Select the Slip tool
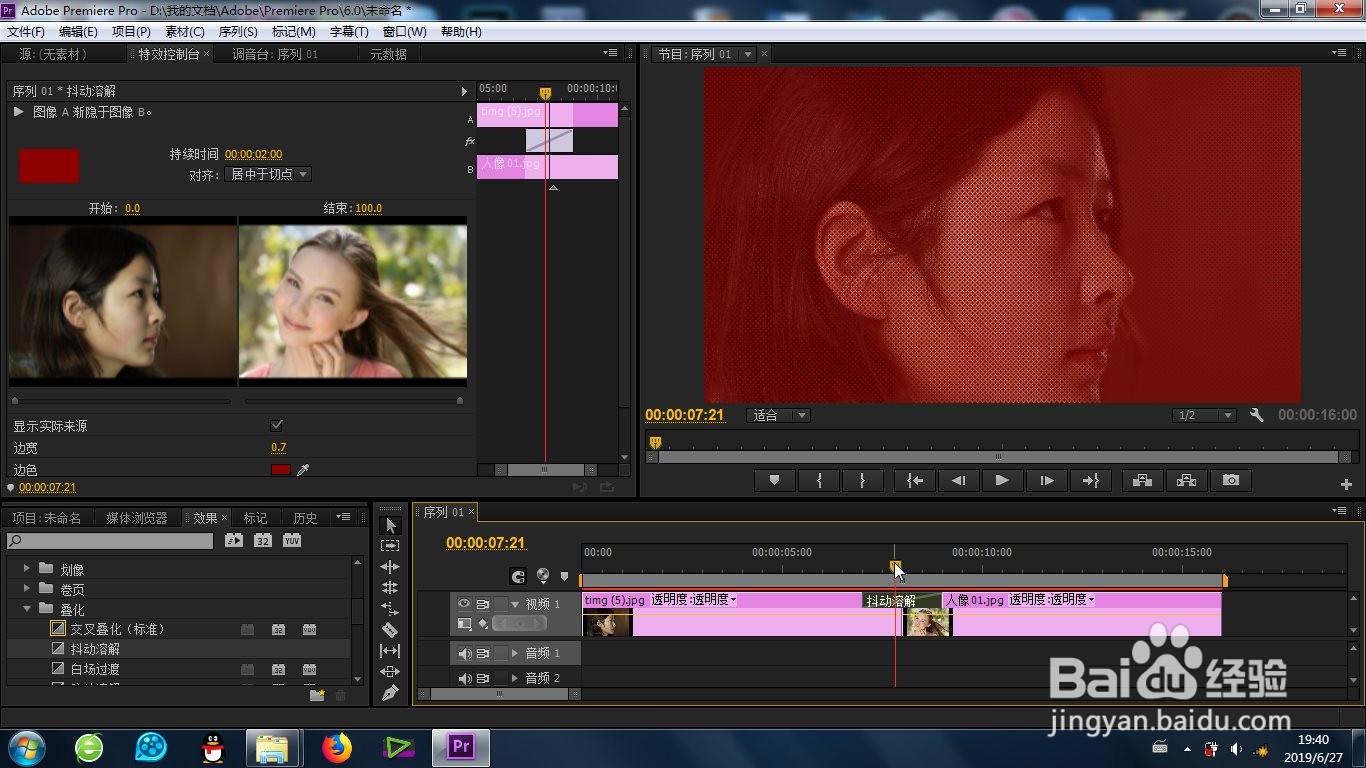Image resolution: width=1366 pixels, height=768 pixels. pos(390,651)
